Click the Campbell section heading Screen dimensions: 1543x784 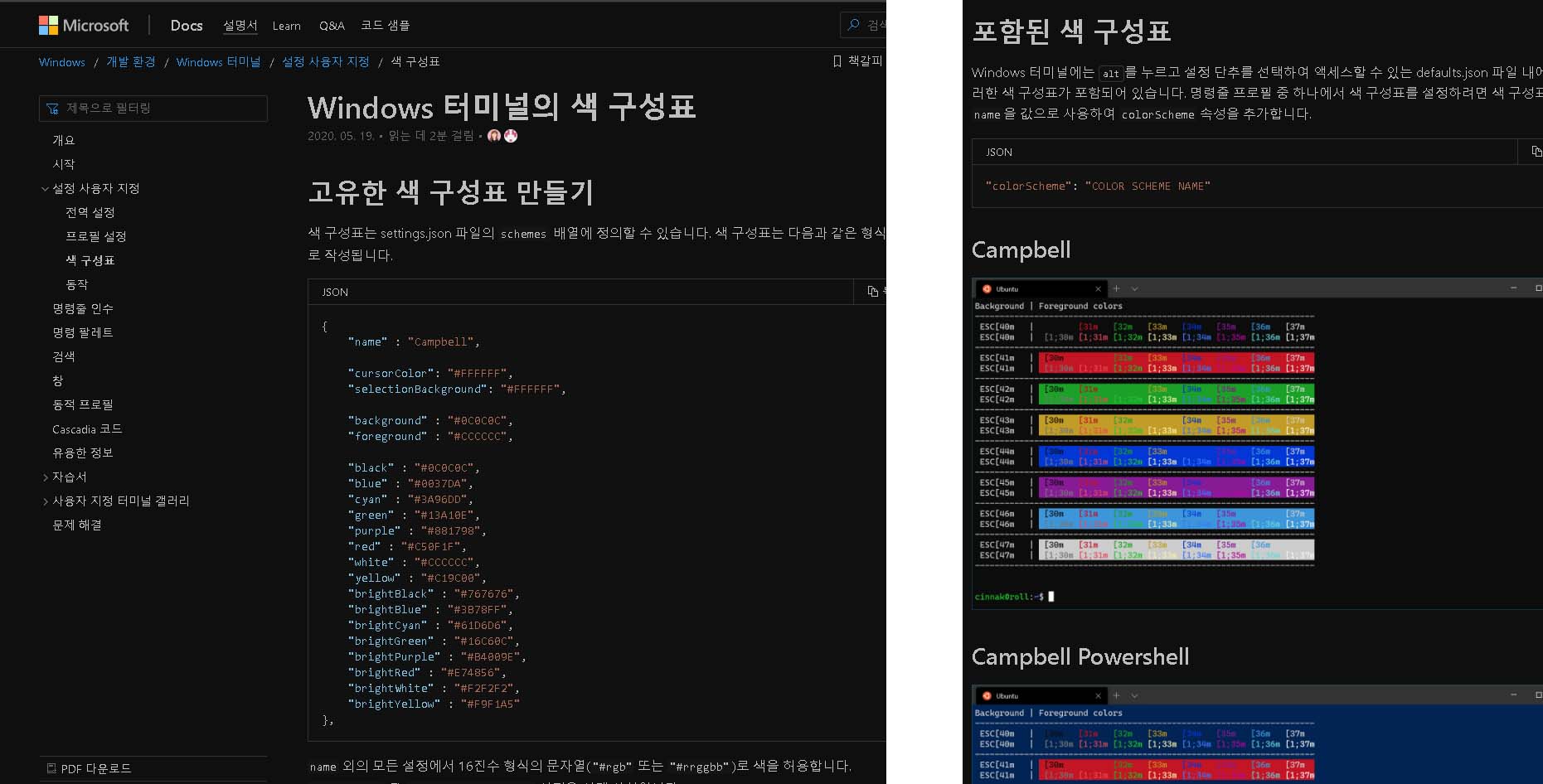tap(1021, 250)
